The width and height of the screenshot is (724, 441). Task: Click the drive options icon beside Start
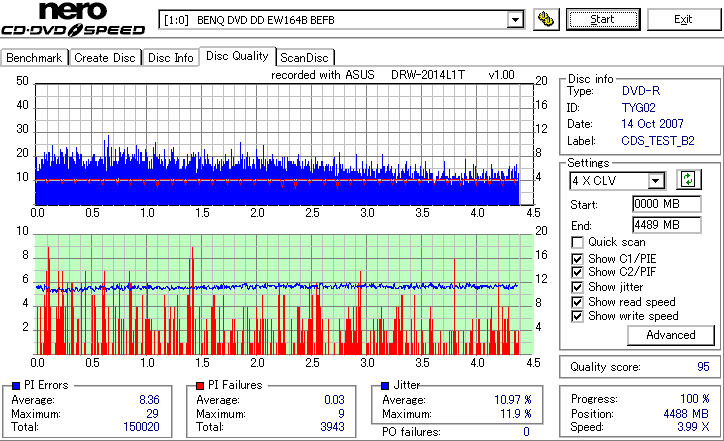pyautogui.click(x=546, y=20)
